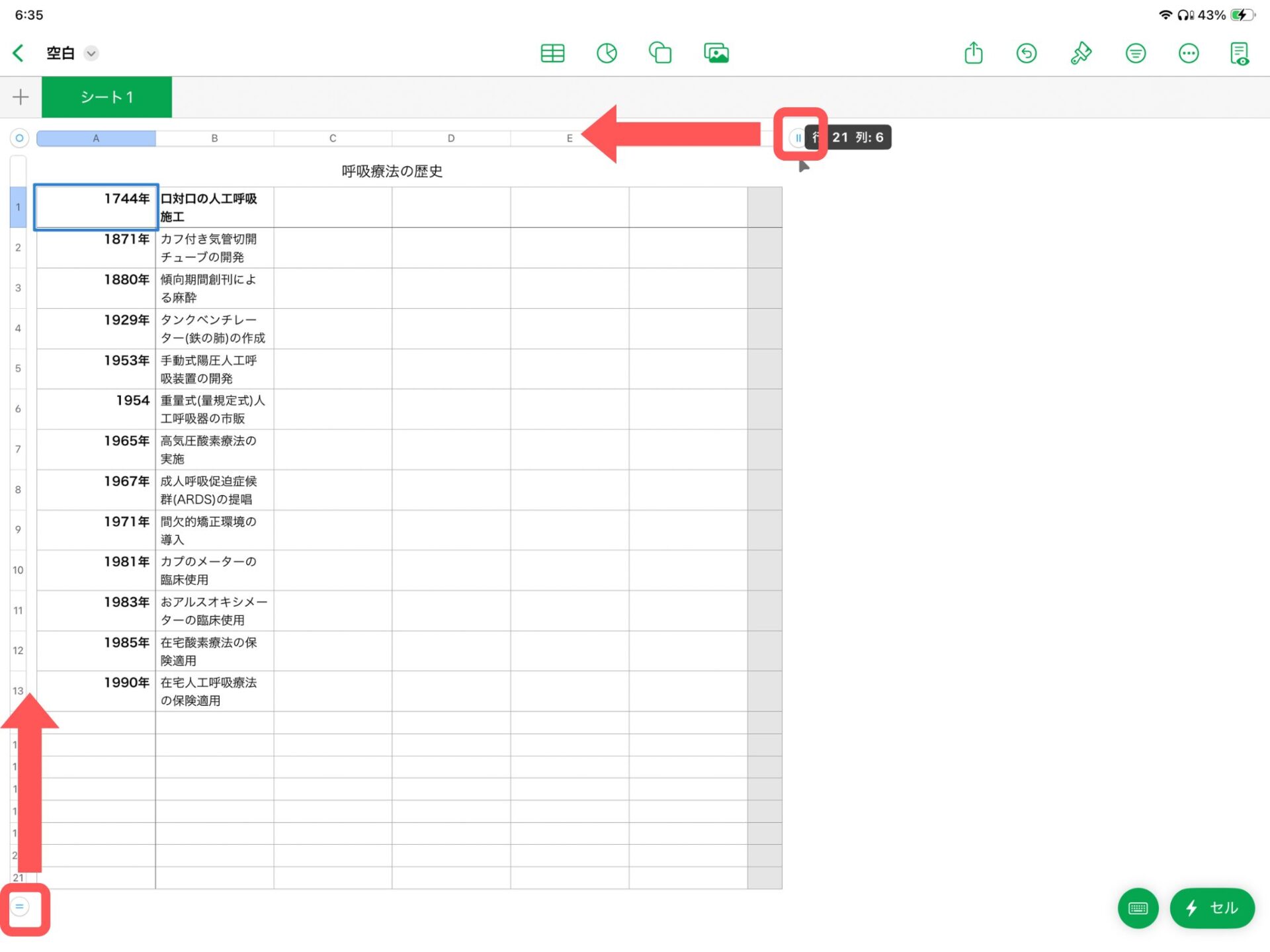Add a new sheet with plus
The height and width of the screenshot is (952, 1270).
click(x=21, y=97)
